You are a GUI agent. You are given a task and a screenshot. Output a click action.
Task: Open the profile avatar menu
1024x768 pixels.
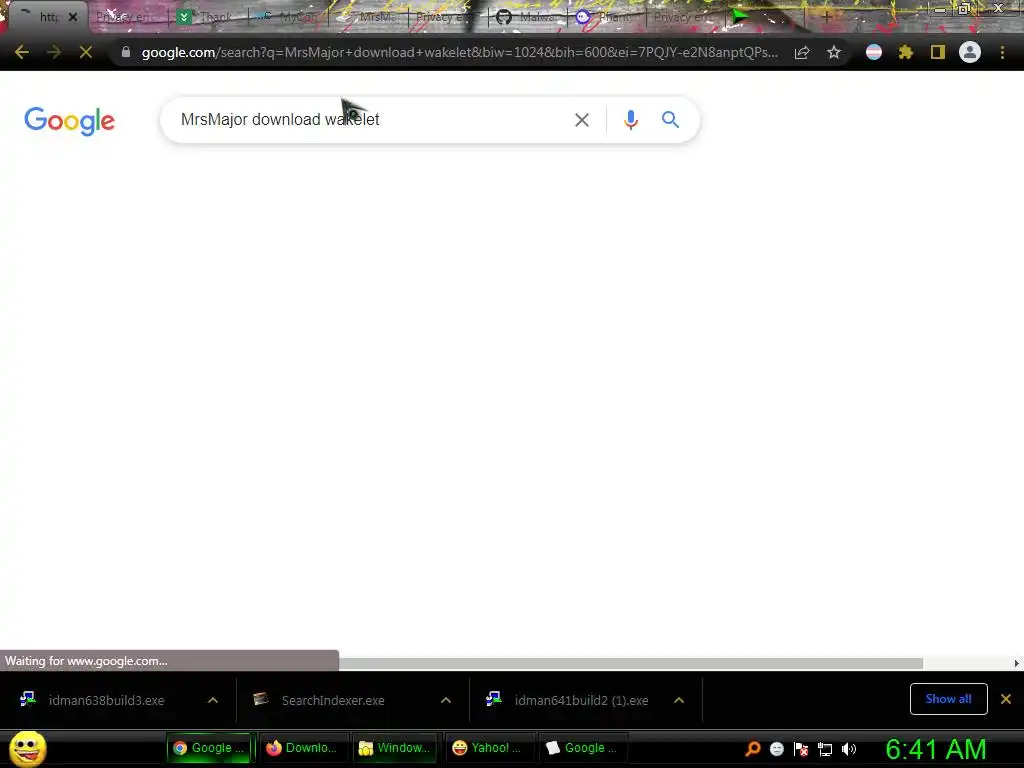pos(970,52)
